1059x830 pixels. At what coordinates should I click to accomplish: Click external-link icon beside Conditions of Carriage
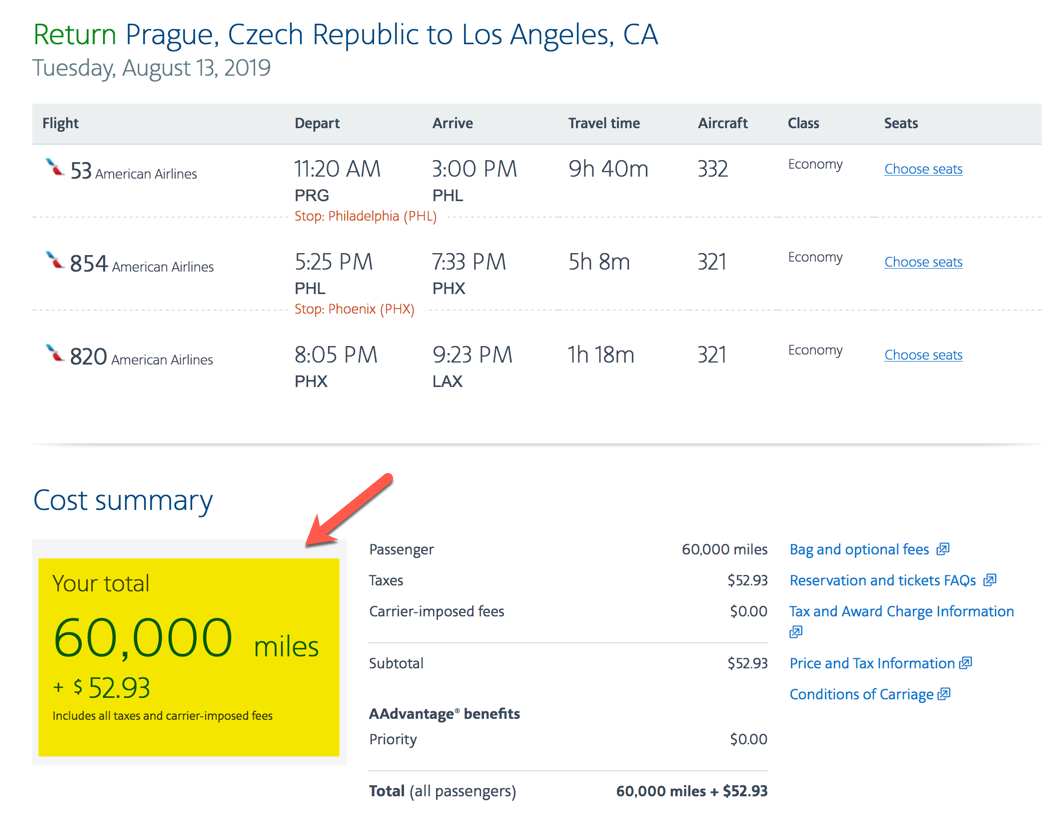click(944, 694)
